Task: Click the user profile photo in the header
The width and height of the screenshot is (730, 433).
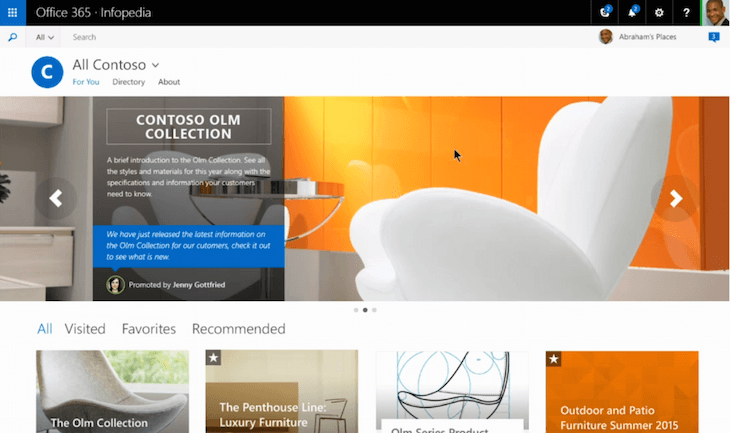Action: [x=716, y=13]
